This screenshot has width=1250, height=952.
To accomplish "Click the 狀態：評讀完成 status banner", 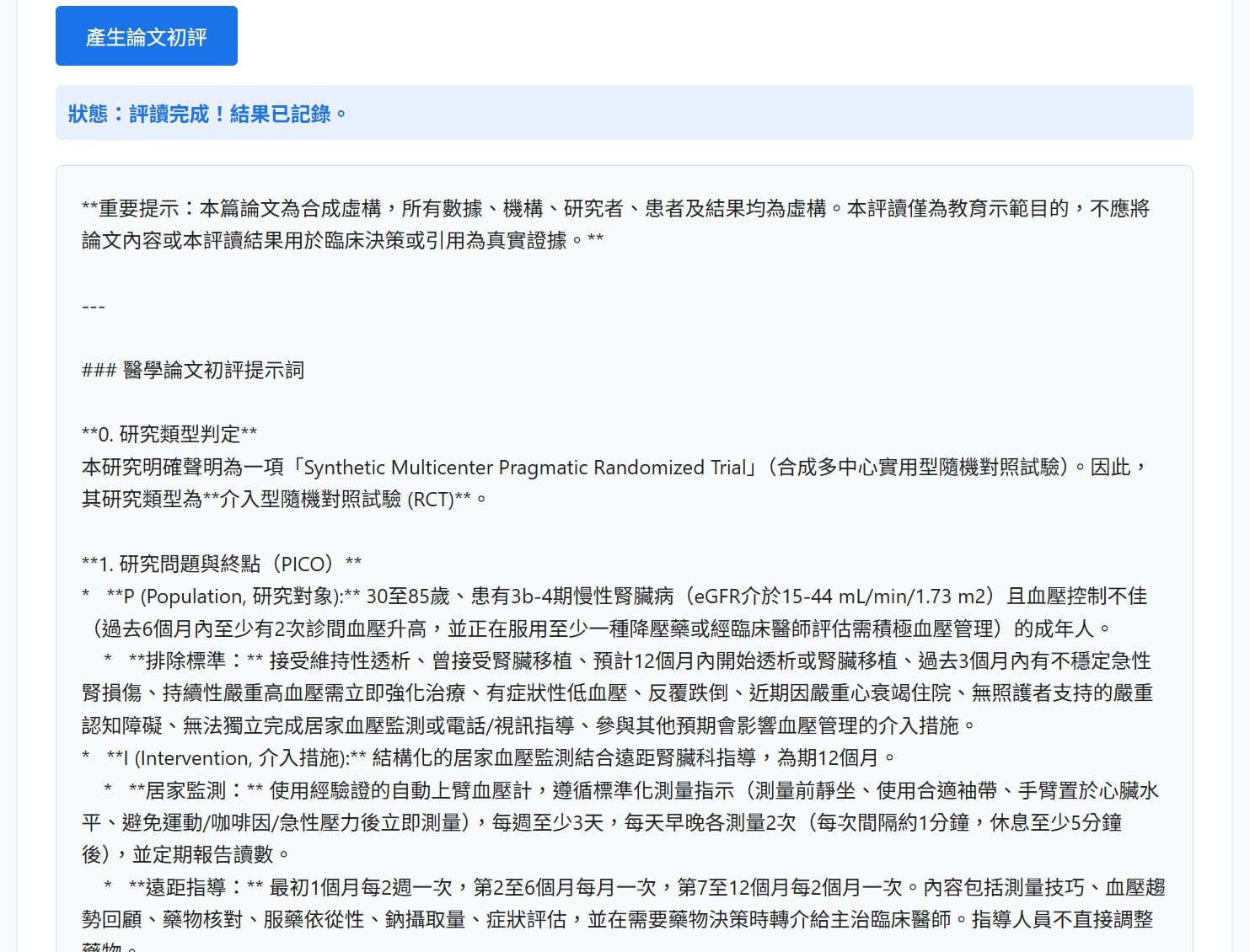I will tap(624, 113).
